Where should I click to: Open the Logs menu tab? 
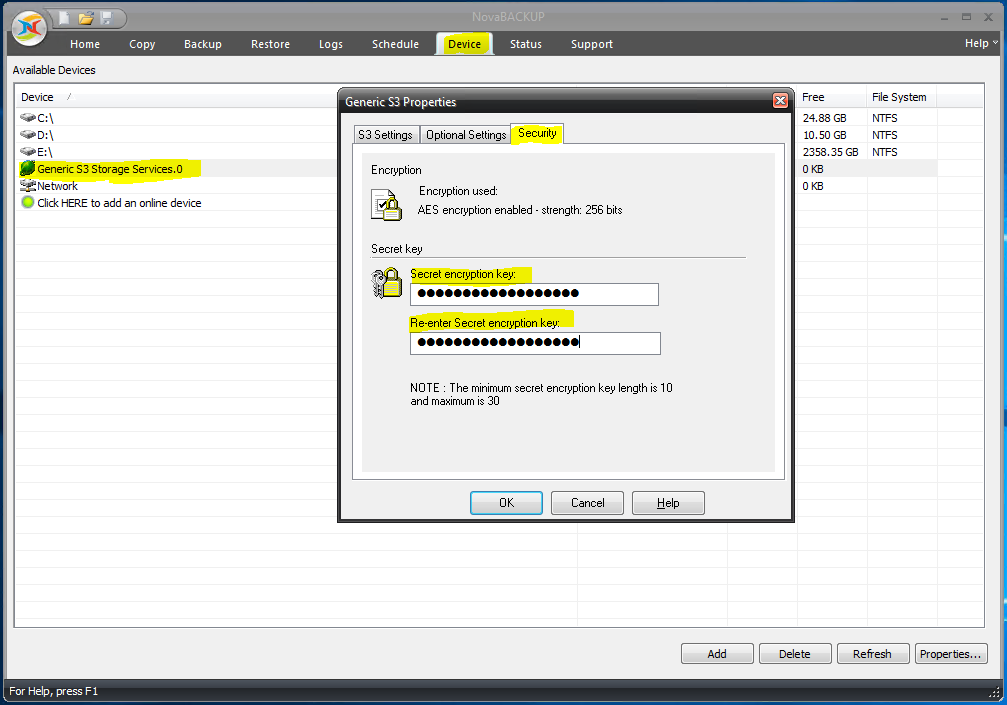(x=331, y=44)
